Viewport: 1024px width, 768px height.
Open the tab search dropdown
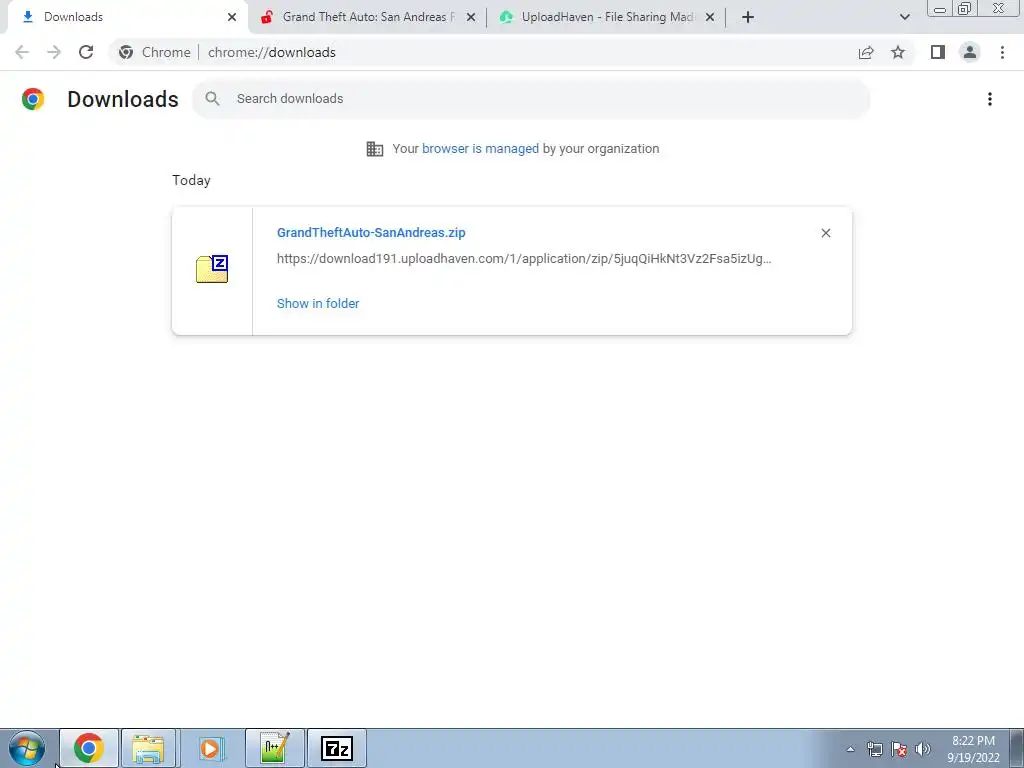point(904,17)
